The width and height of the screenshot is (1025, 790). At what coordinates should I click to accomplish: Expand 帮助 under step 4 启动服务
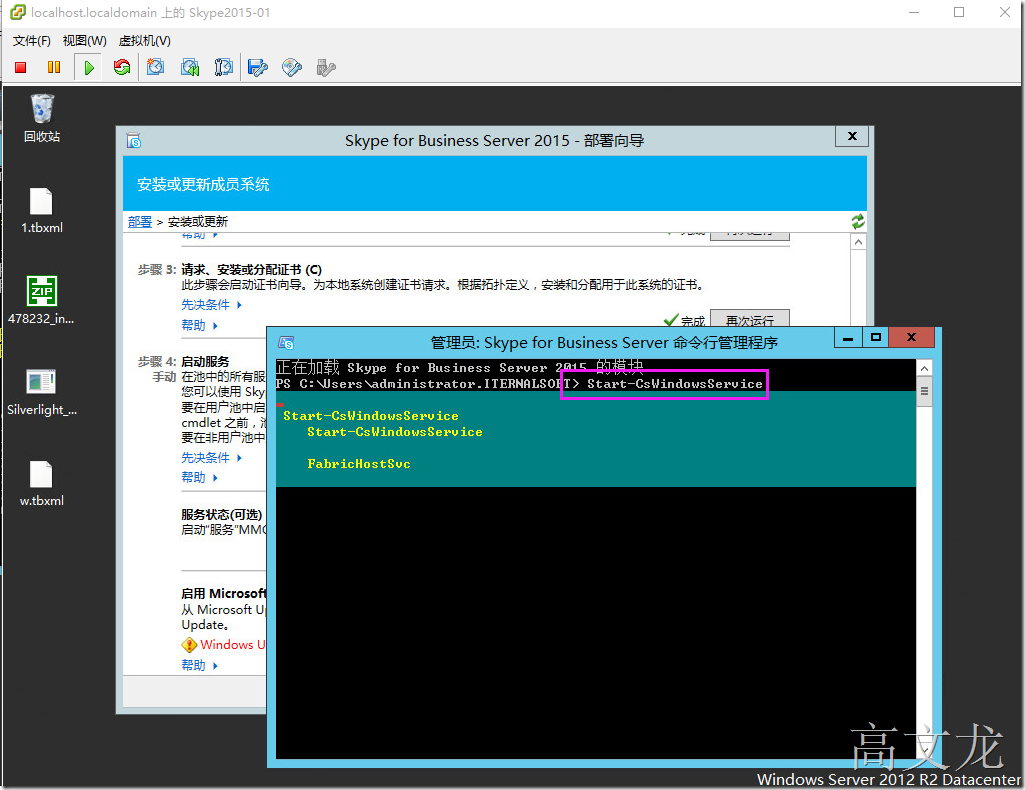click(199, 477)
